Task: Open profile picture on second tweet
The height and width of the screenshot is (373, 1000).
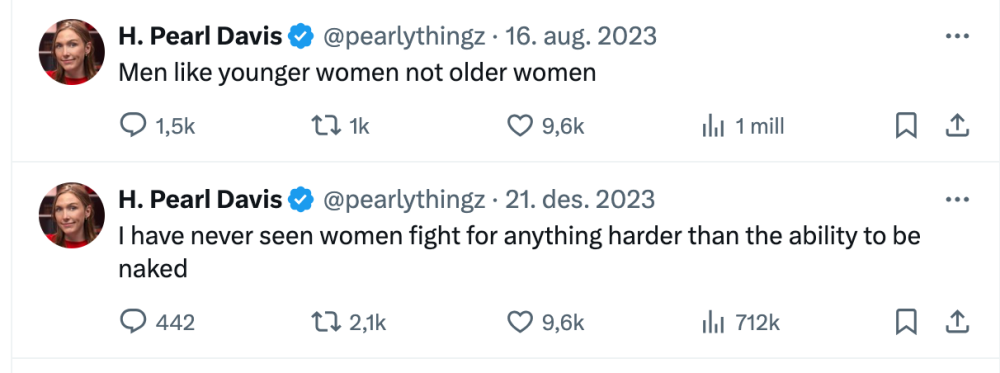Action: tap(71, 215)
